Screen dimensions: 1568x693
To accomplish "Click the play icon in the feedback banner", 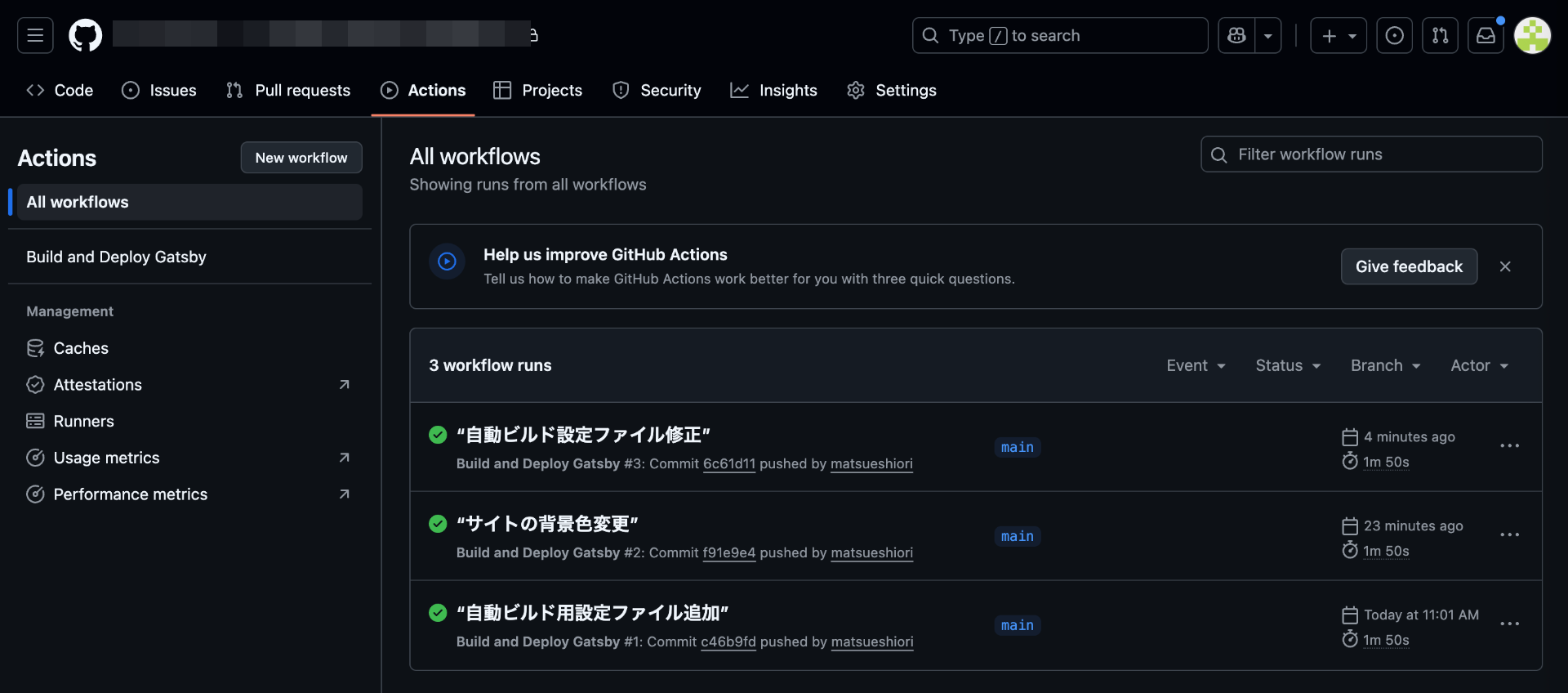I will click(447, 262).
